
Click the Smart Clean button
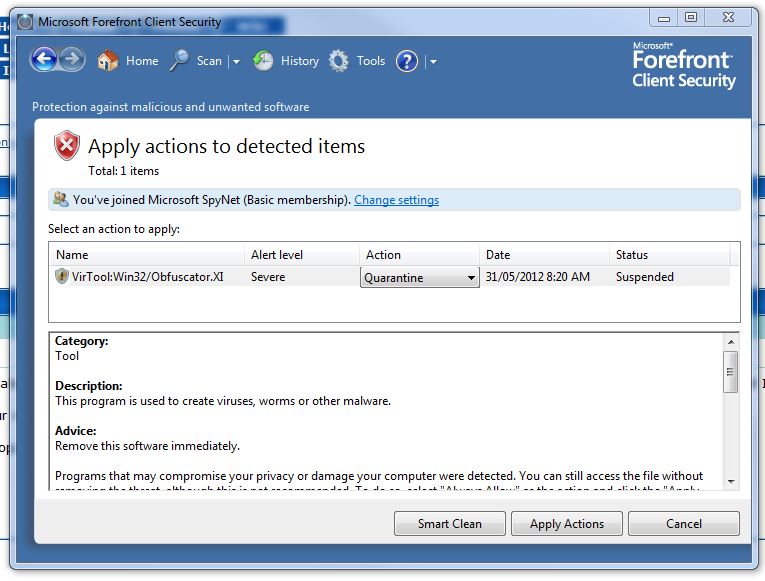[450, 523]
